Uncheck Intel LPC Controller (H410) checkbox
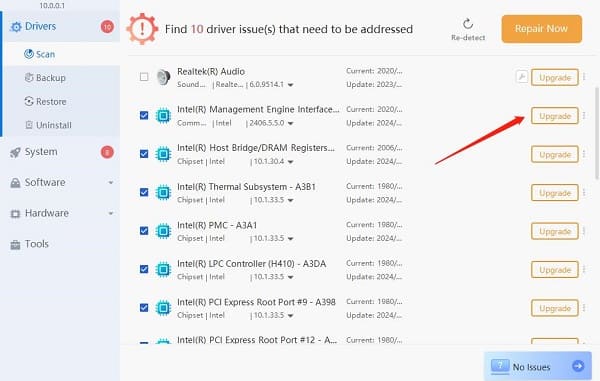Screen dimensions: 600x381 (x=144, y=269)
